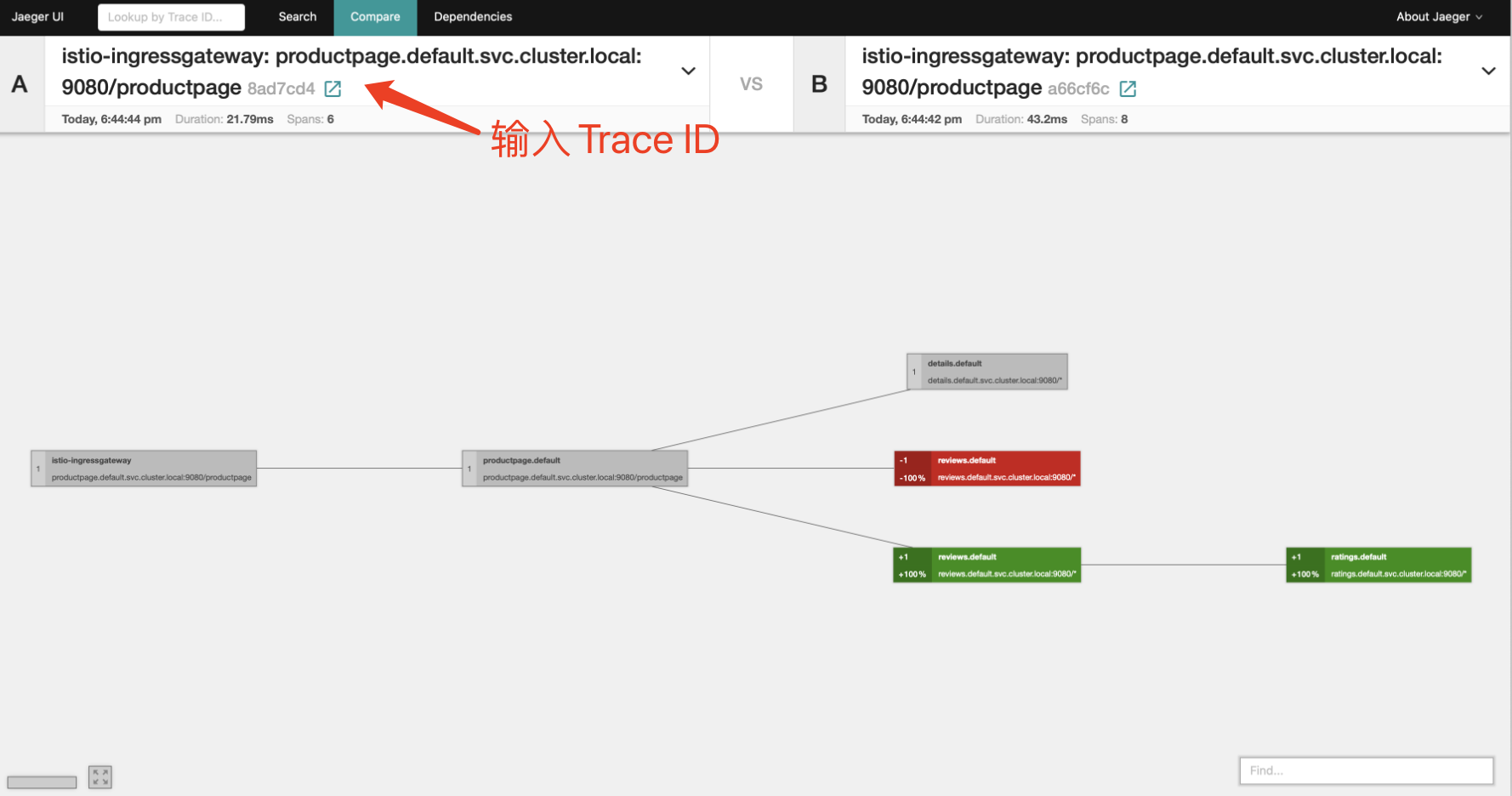Click the 'Today, 6:44:42 pm' timestamp

point(912,119)
